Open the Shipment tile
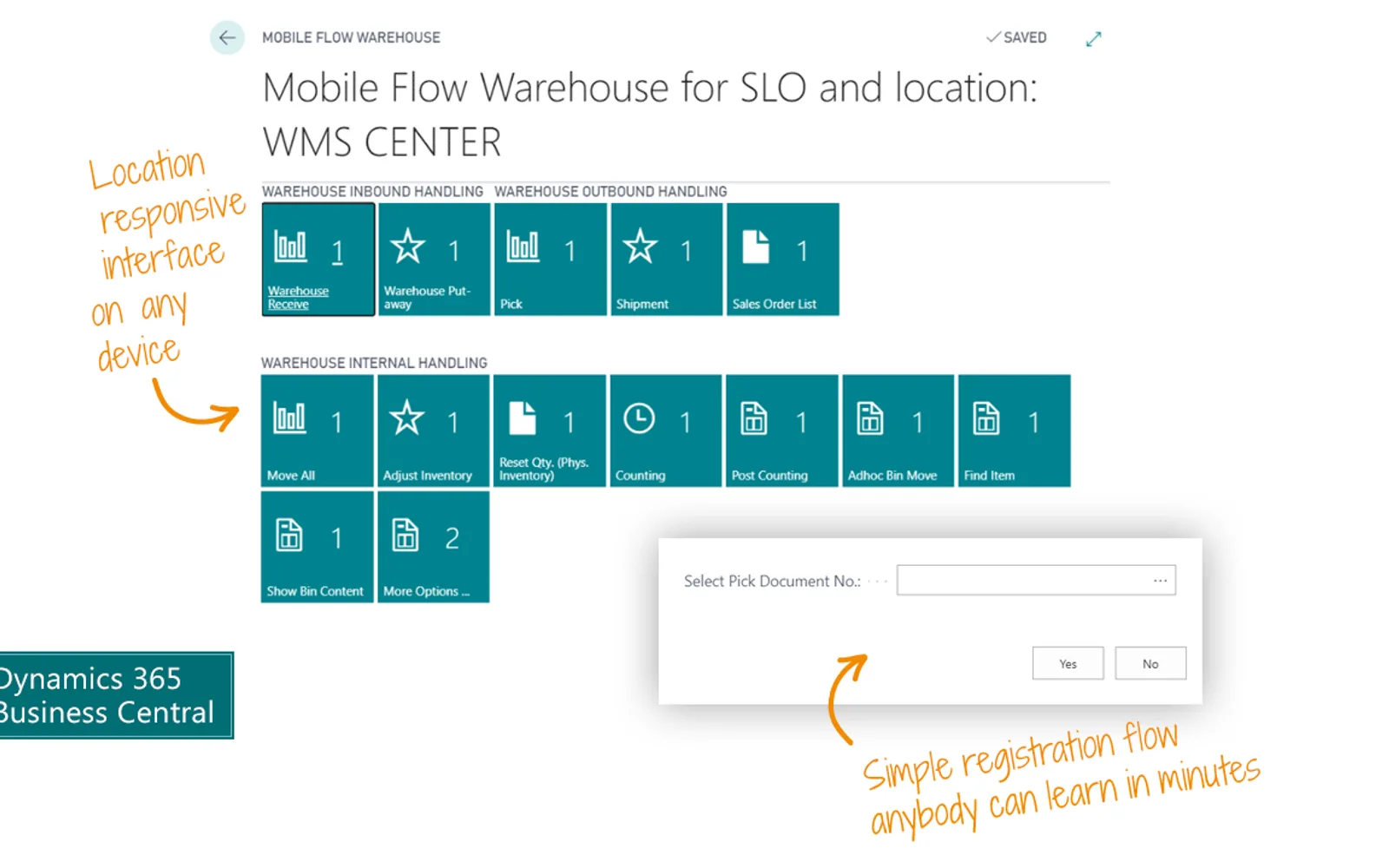 pos(667,260)
